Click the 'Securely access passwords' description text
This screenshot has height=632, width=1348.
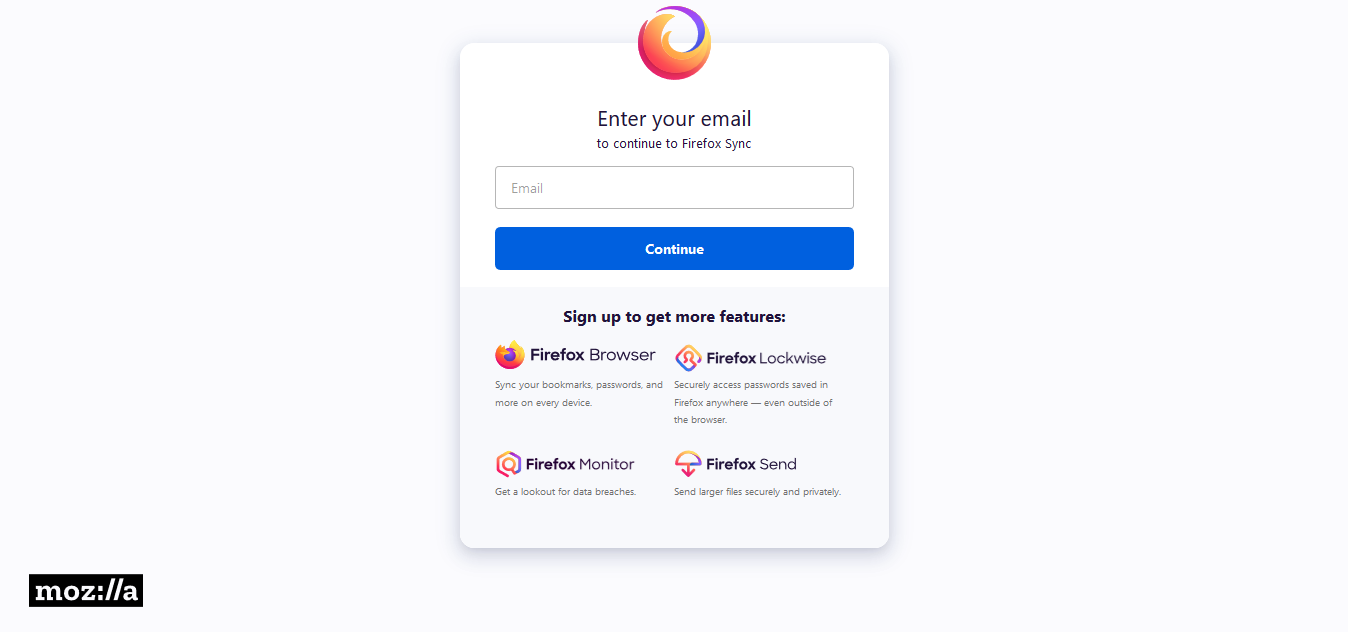coord(753,402)
